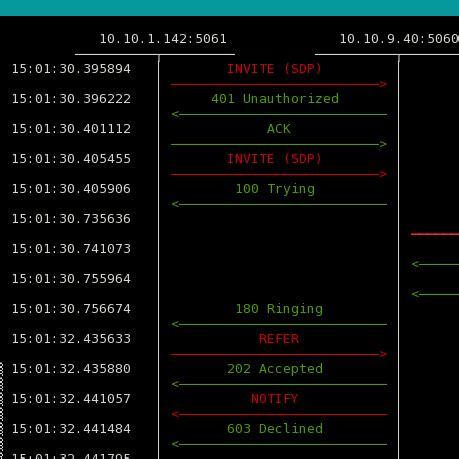Select the 603 Declined response
Viewport: 459px width, 459px height.
pos(275,429)
